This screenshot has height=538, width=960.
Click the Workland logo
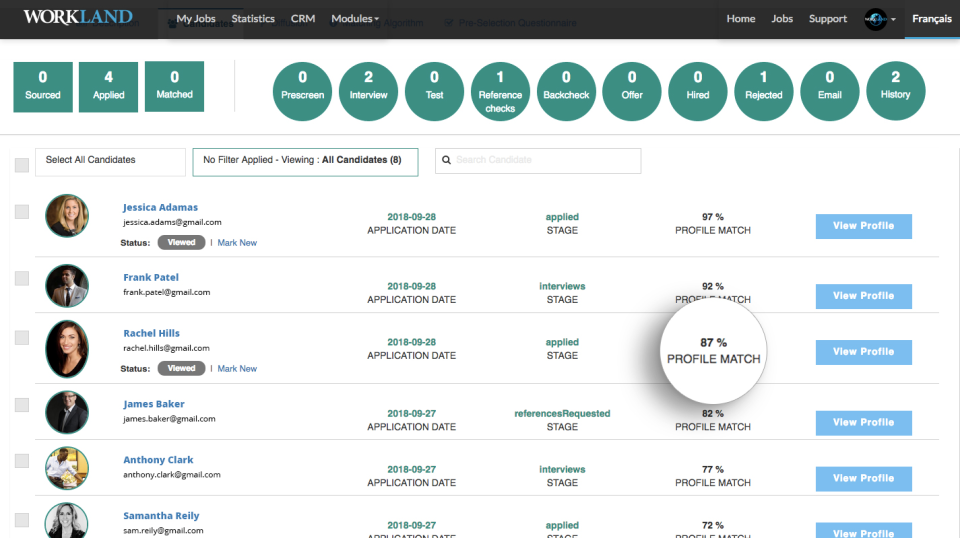(x=78, y=17)
